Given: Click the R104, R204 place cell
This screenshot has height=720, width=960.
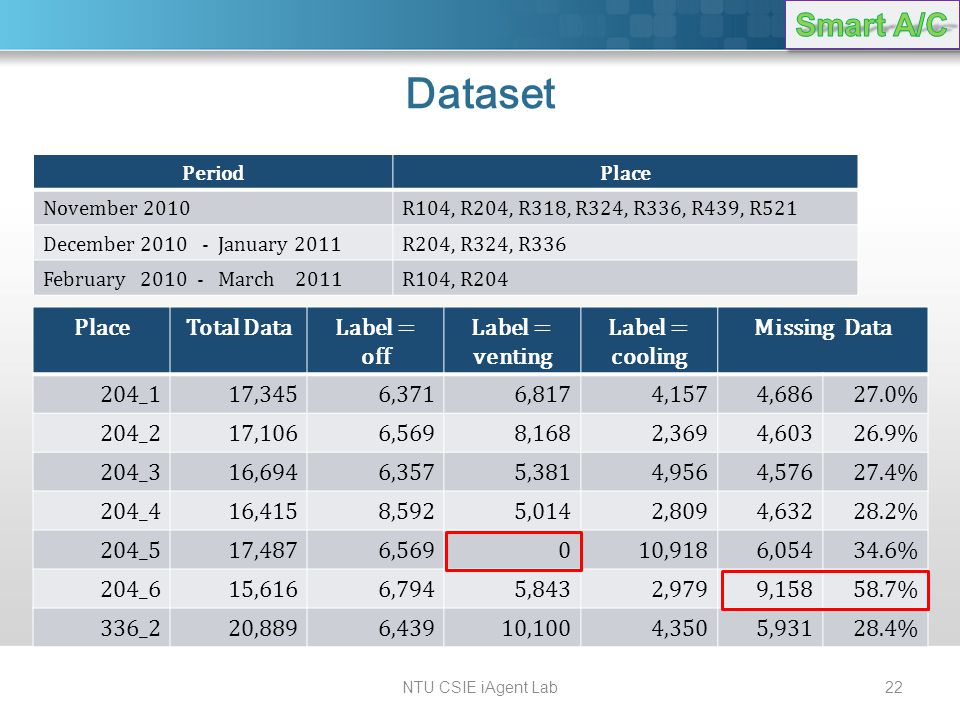Looking at the screenshot, I should click(625, 279).
